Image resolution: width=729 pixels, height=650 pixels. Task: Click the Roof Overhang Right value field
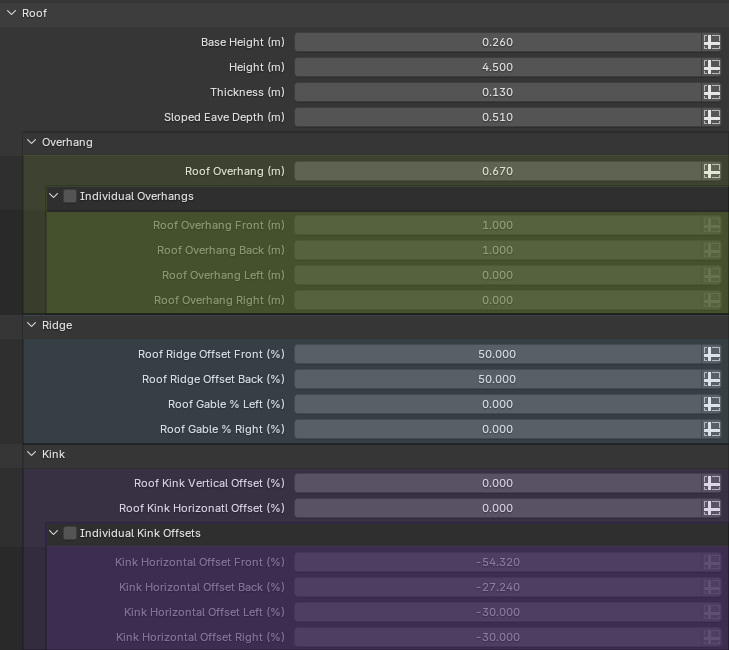click(x=497, y=300)
